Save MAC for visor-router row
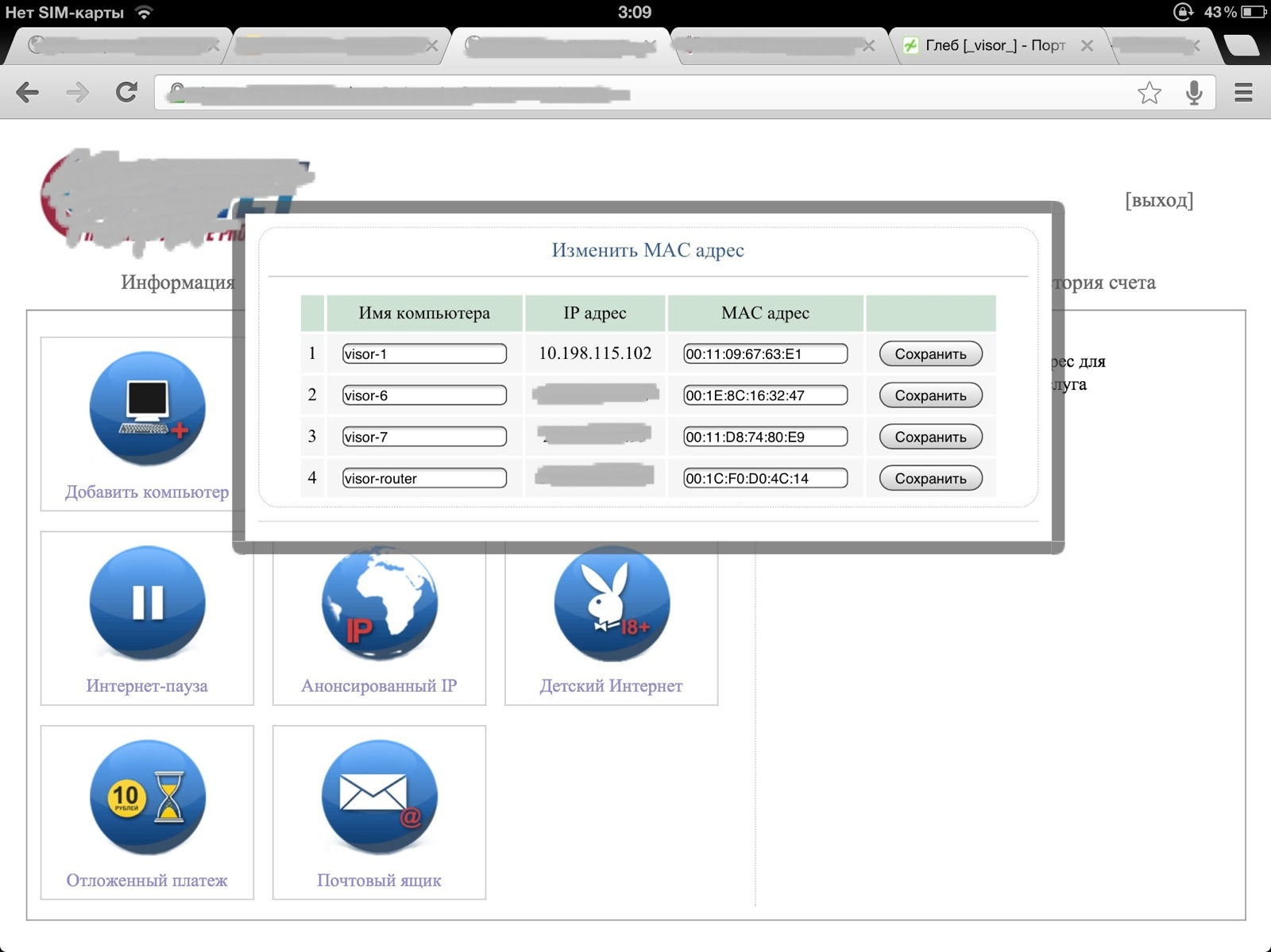Viewport: 1271px width, 952px height. tap(930, 478)
